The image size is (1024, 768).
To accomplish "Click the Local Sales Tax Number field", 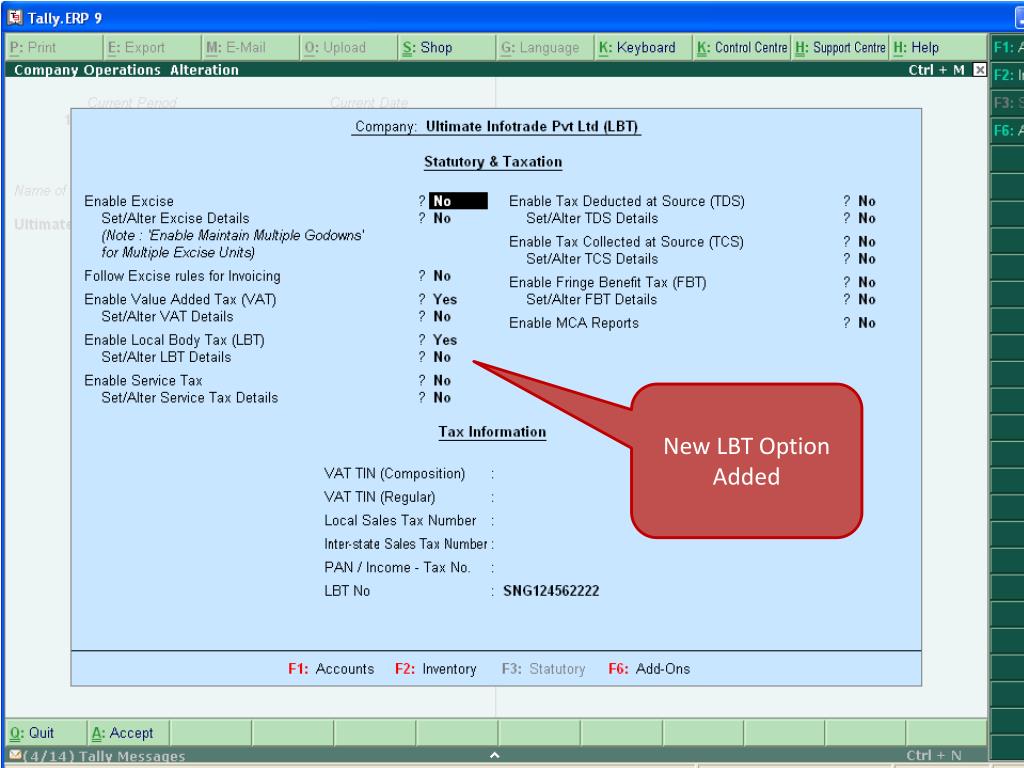I will [x=400, y=520].
